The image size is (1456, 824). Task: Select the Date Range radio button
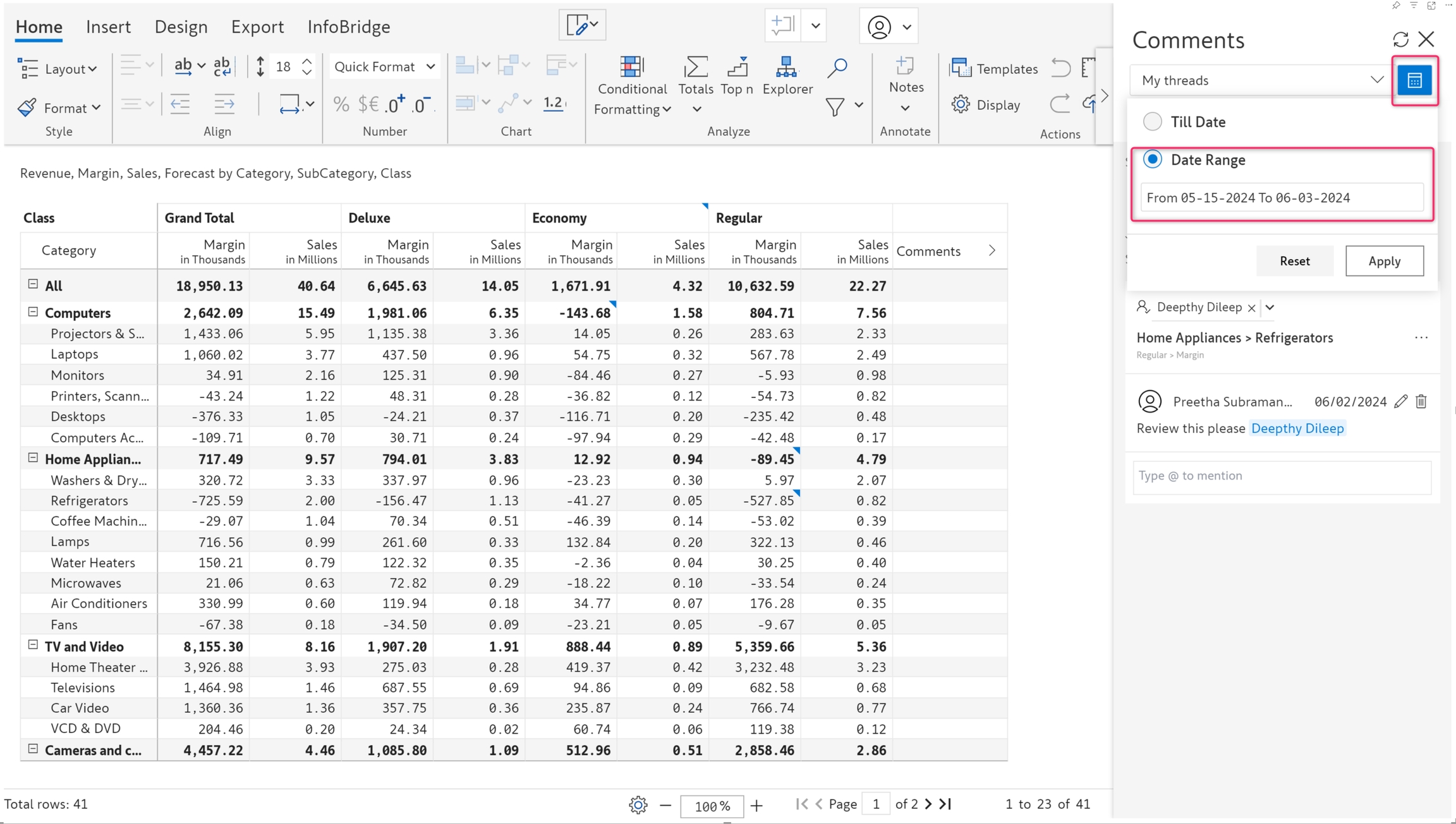(1153, 159)
